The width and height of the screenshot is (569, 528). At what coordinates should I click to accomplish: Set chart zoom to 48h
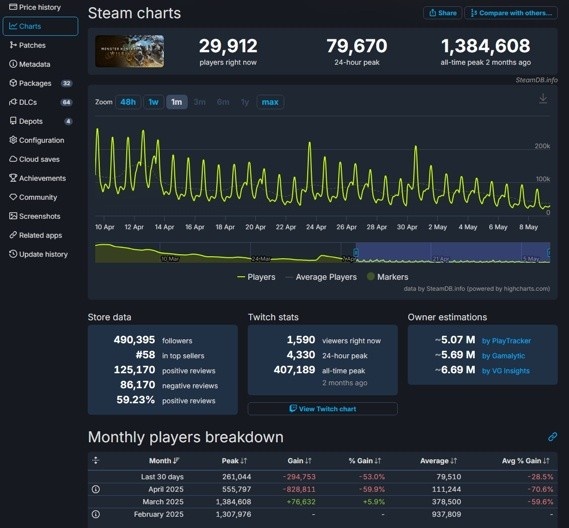click(128, 102)
